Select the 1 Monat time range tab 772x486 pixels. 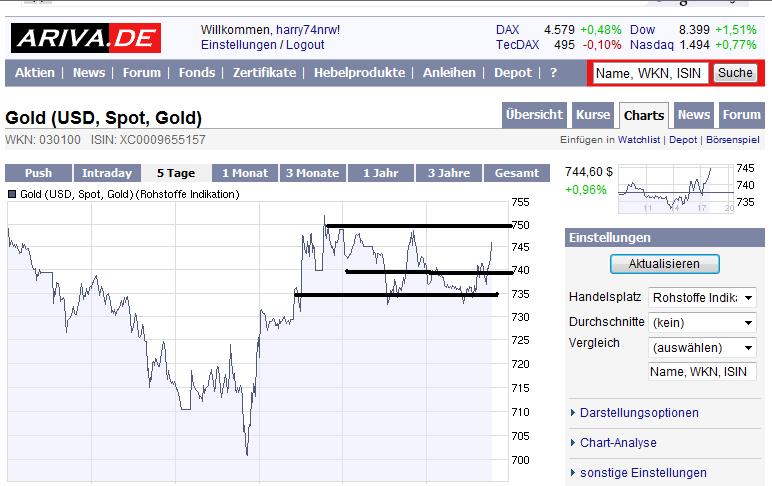244,173
